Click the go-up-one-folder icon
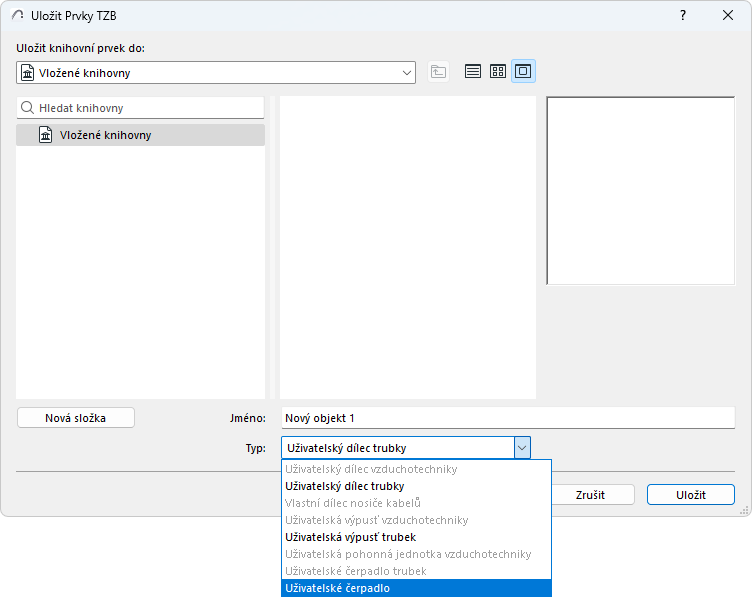The width and height of the screenshot is (752, 597). 438,72
